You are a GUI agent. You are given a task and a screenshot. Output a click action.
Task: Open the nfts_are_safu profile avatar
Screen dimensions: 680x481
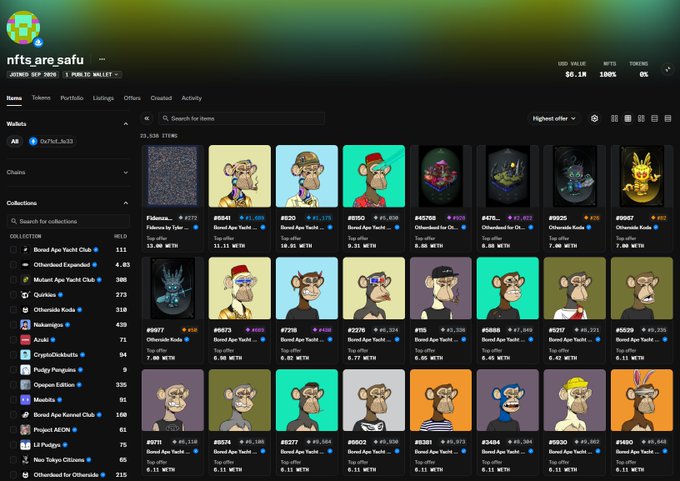coord(23,27)
